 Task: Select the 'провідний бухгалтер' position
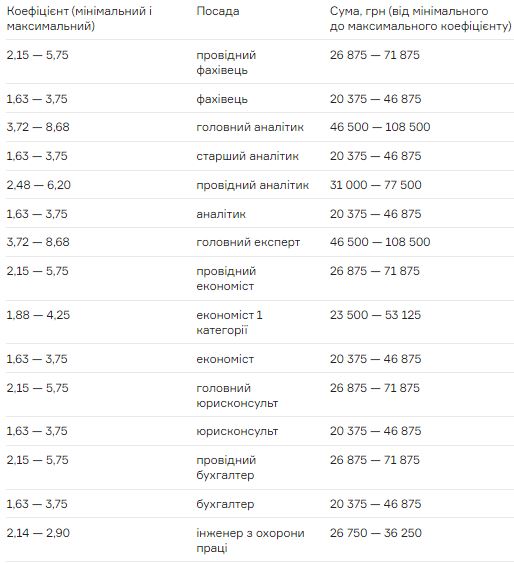pyautogui.click(x=226, y=467)
